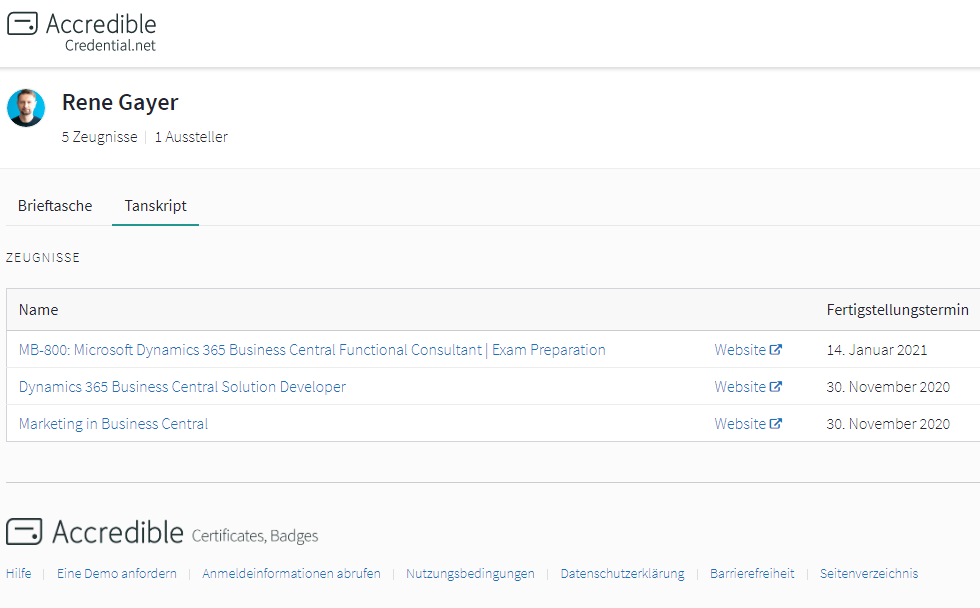980x608 pixels.
Task: Sort by Fertigstellungstermin column header
Action: point(897,310)
